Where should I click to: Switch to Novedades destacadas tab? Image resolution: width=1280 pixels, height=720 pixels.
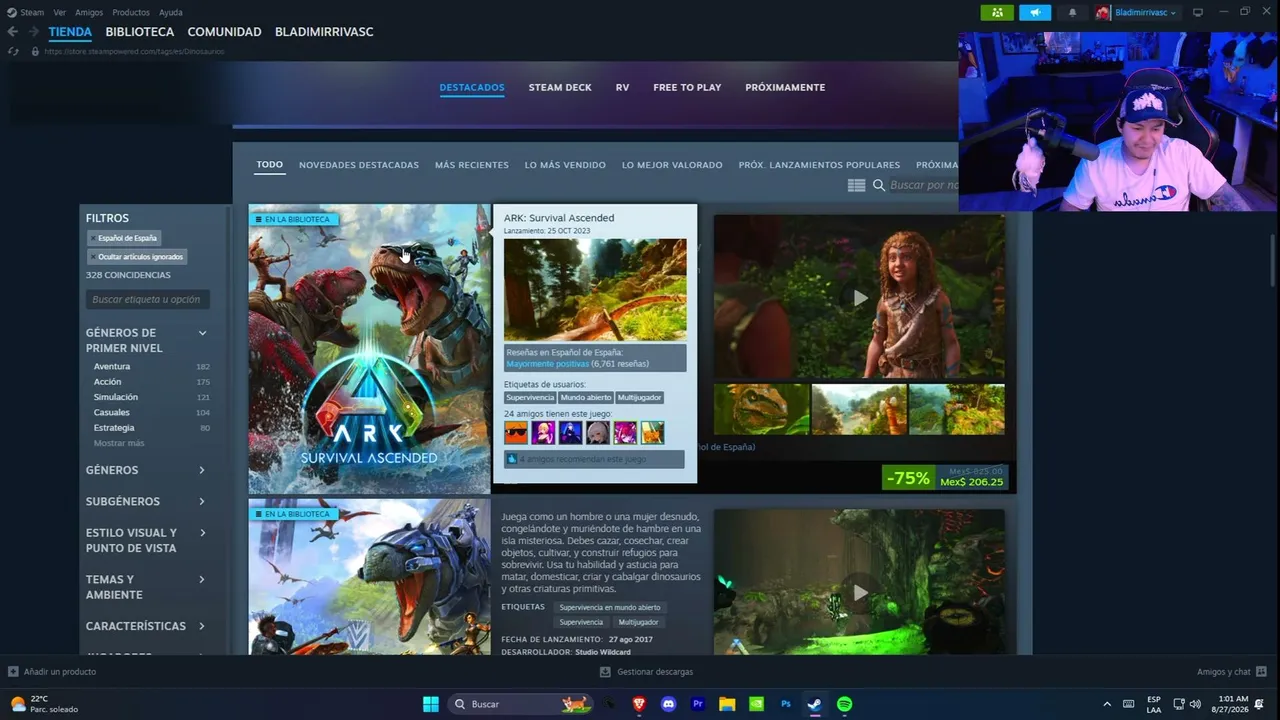click(x=359, y=165)
